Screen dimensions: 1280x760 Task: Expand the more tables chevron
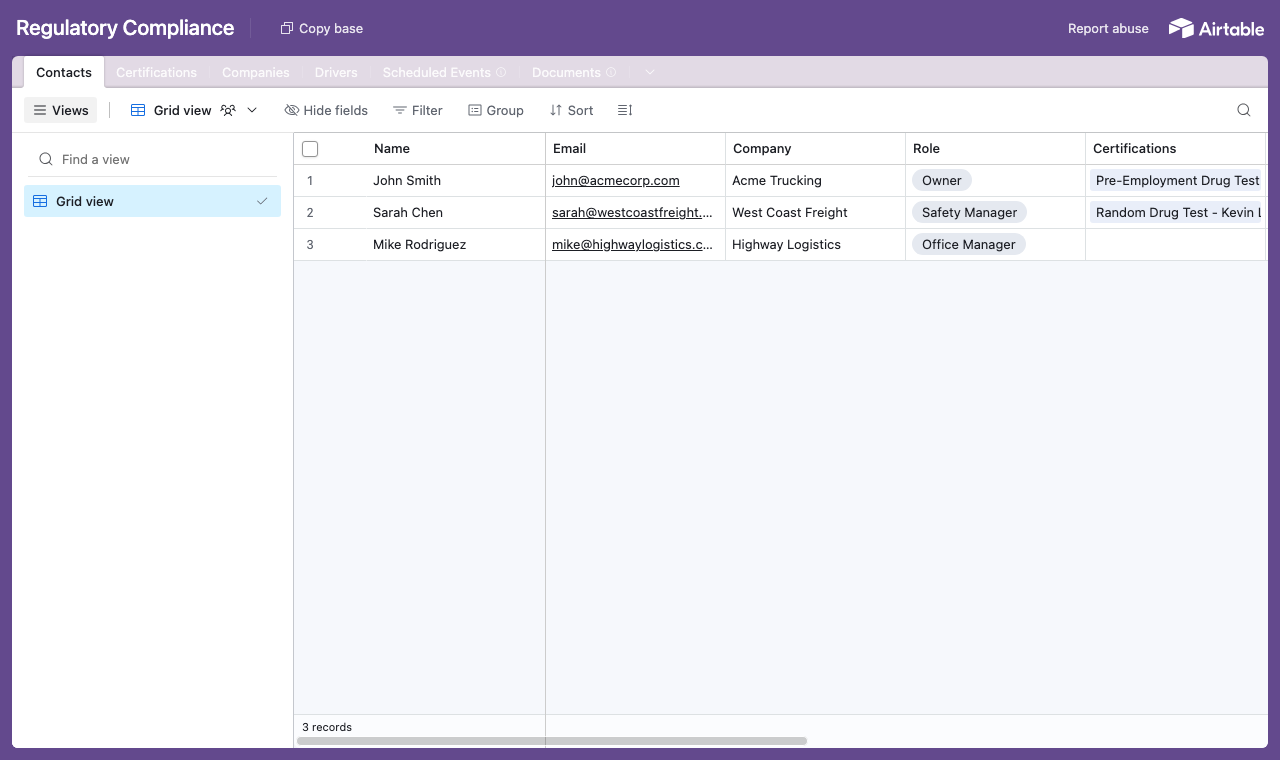click(650, 72)
